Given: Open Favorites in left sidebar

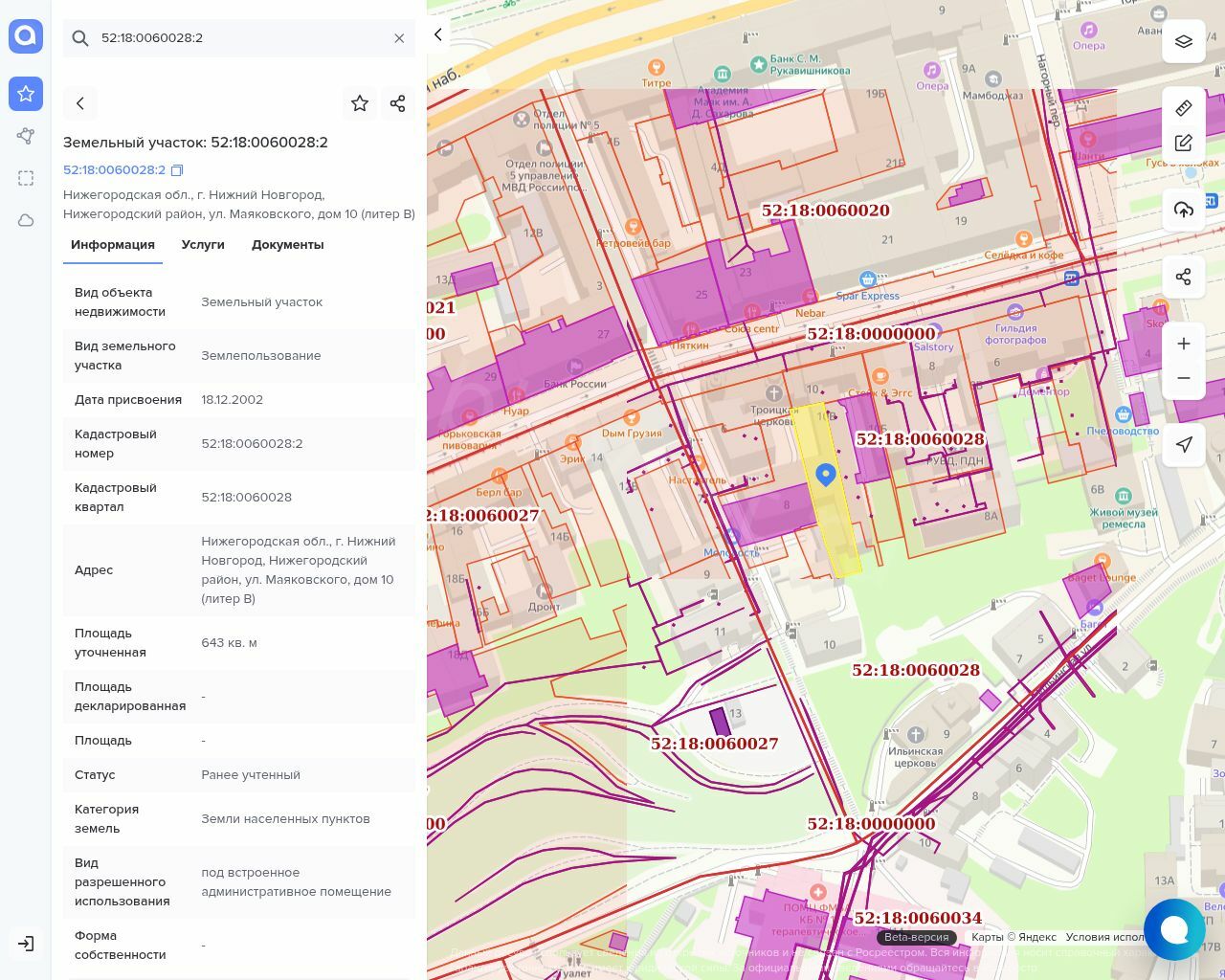Looking at the screenshot, I should pyautogui.click(x=26, y=94).
